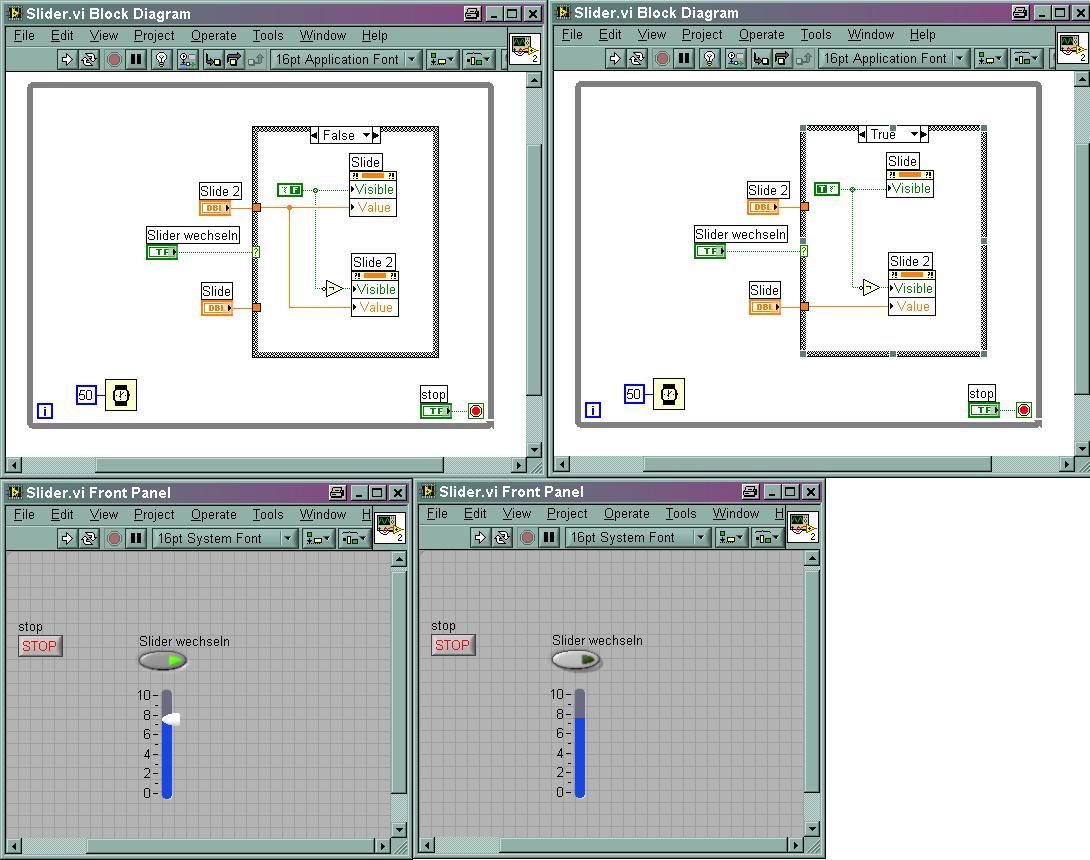Click Run Continuously in right block diagram toolbar
This screenshot has width=1090, height=860.
point(637,59)
